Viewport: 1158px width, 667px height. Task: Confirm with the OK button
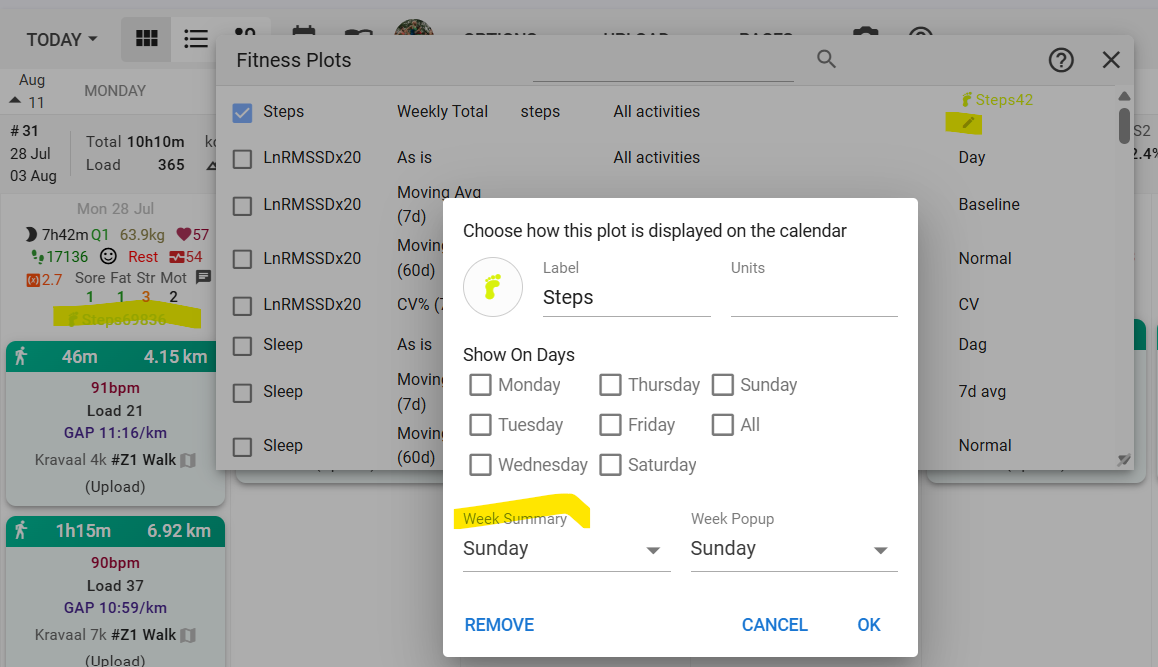[x=868, y=625]
